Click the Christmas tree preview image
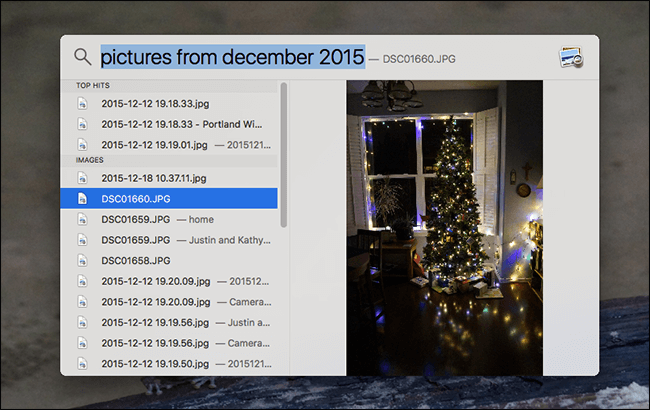This screenshot has width=650, height=410. [445, 228]
